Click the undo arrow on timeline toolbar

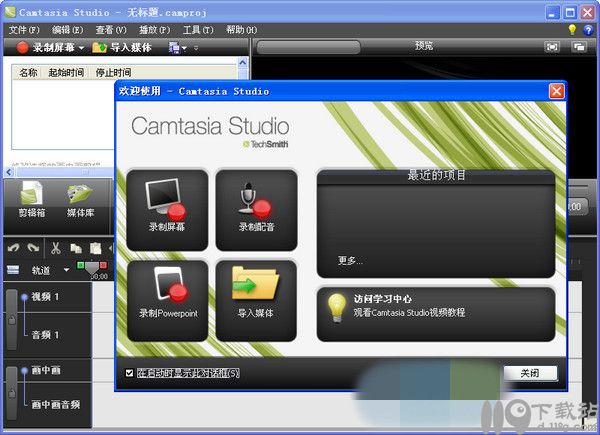13,248
